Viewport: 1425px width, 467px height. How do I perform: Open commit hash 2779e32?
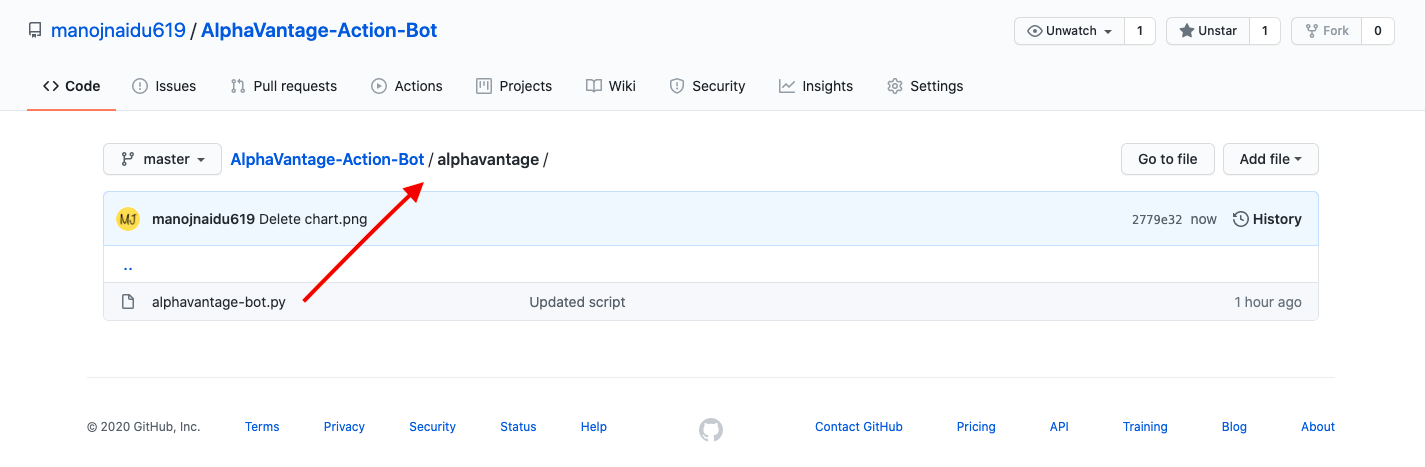(1157, 219)
